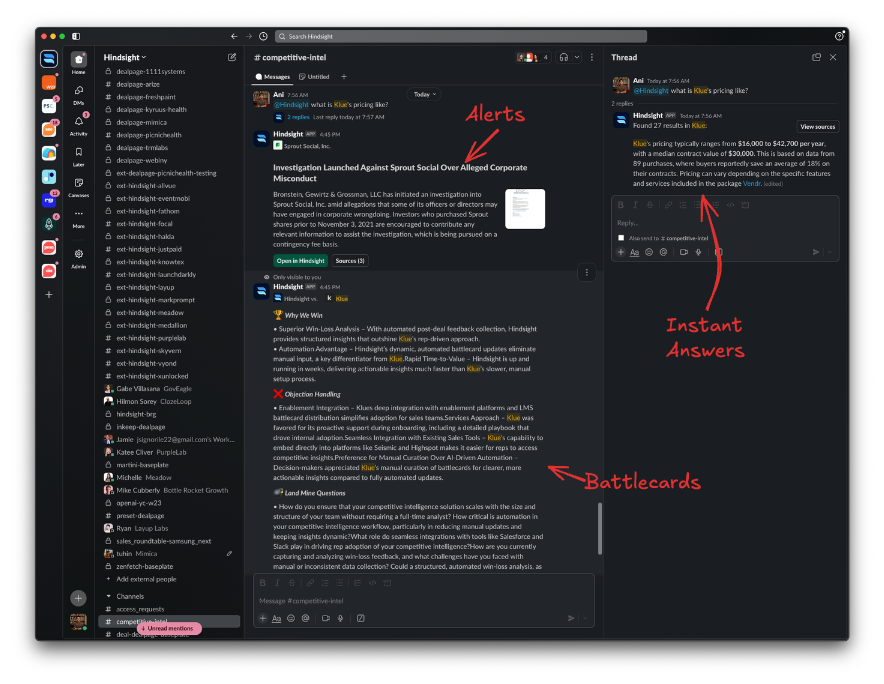View channel members avatars count
This screenshot has height=684, width=884.
point(533,57)
